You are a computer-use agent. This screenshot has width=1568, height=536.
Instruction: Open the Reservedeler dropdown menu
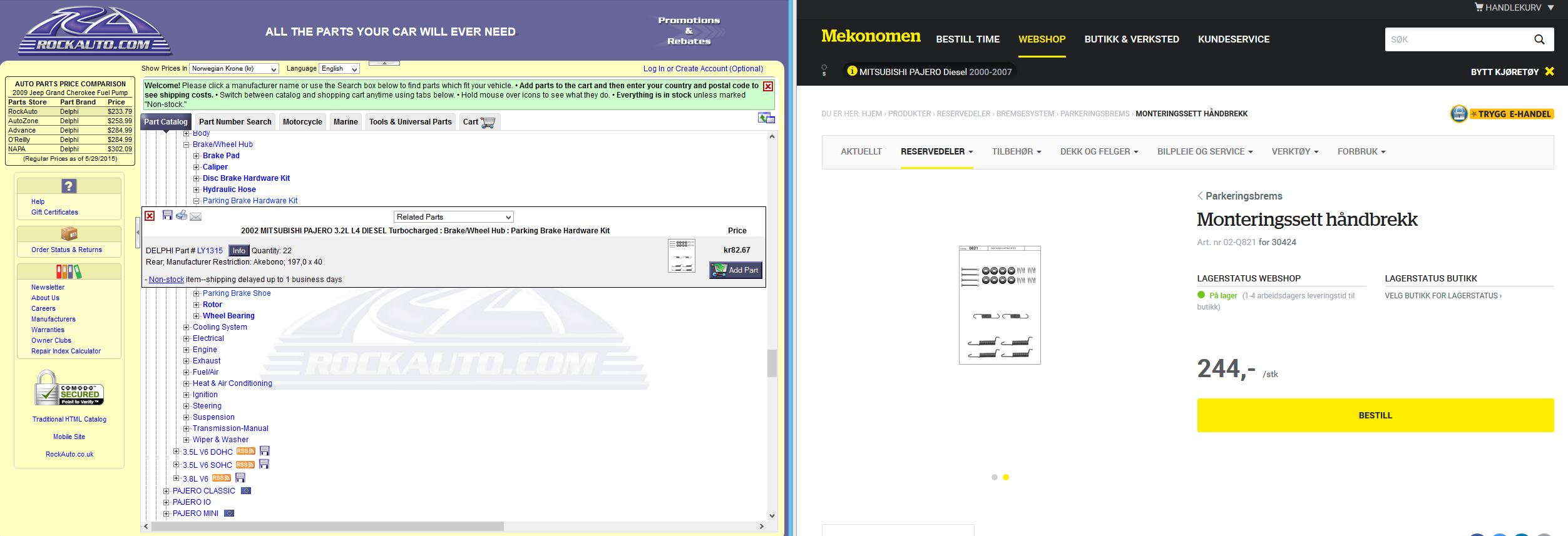[x=936, y=151]
